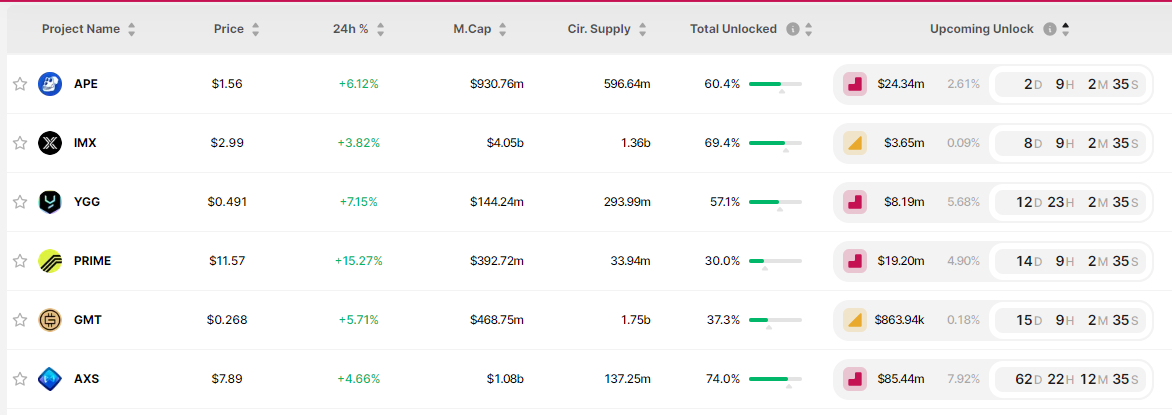This screenshot has width=1172, height=415.
Task: Click the Upcoming Unlock column header
Action: coord(982,29)
